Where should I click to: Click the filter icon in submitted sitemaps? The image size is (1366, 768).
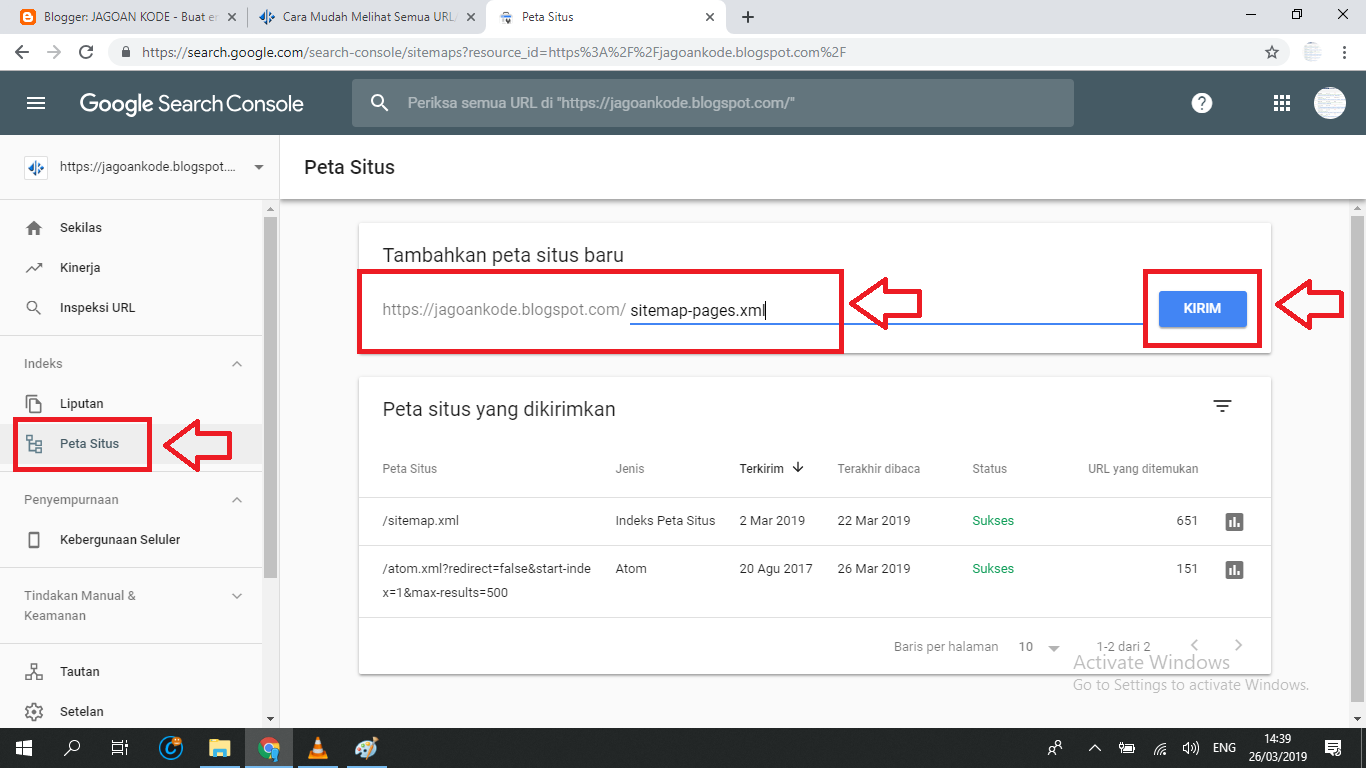[1222, 406]
